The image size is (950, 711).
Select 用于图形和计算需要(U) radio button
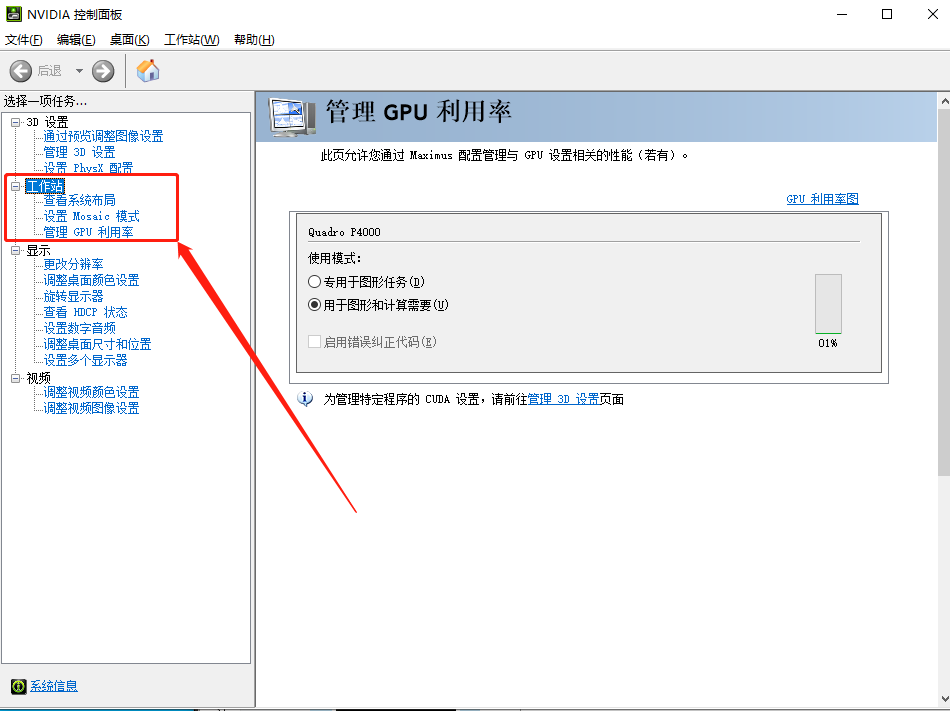coord(314,305)
